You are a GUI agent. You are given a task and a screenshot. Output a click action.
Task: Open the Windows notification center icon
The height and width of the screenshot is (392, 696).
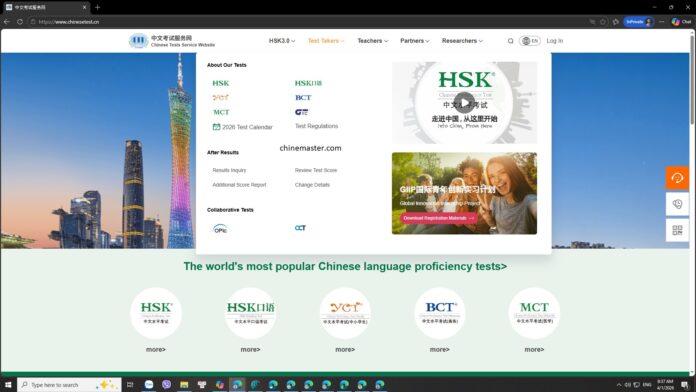685,384
